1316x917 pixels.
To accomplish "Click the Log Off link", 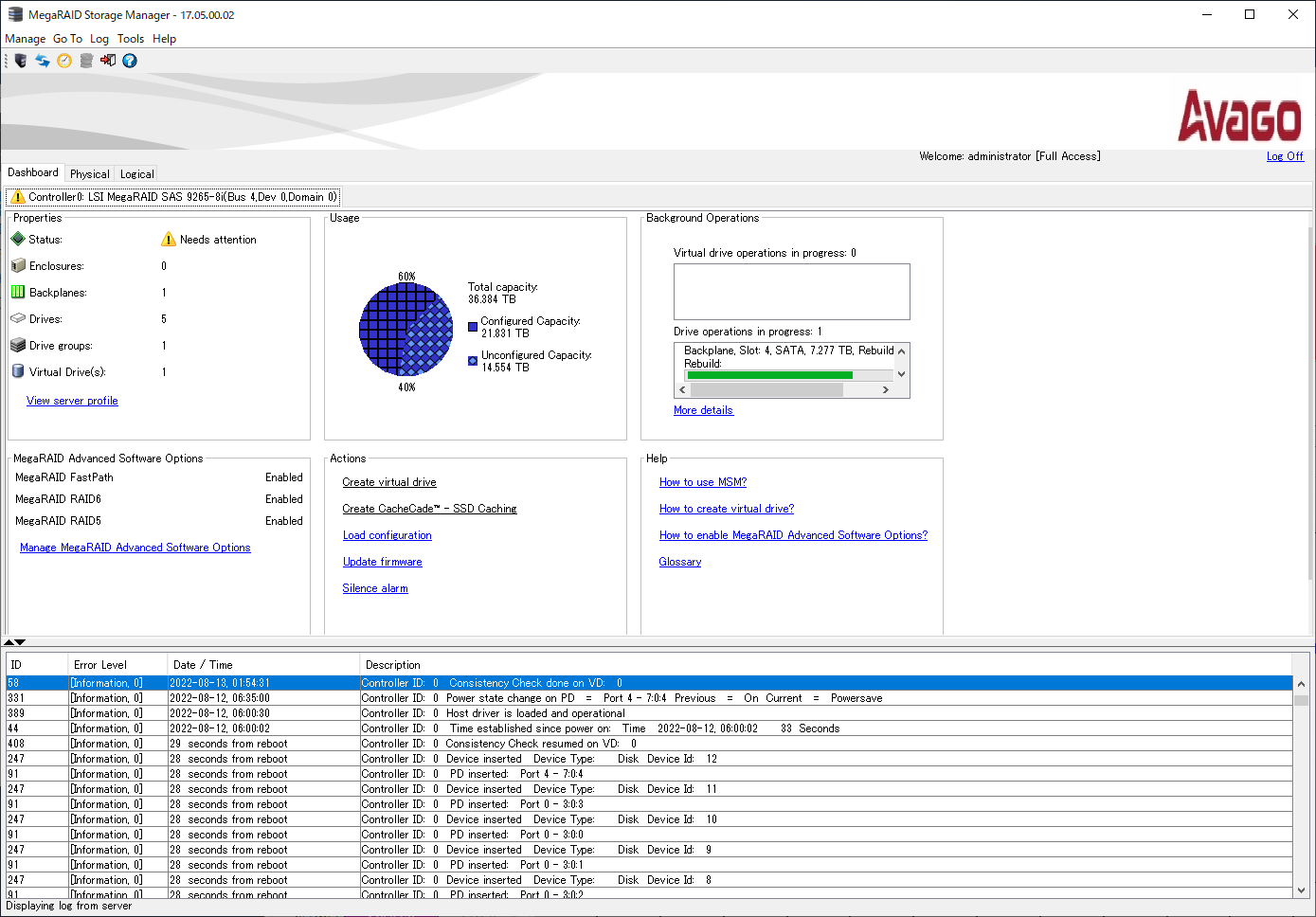I will point(1285,156).
